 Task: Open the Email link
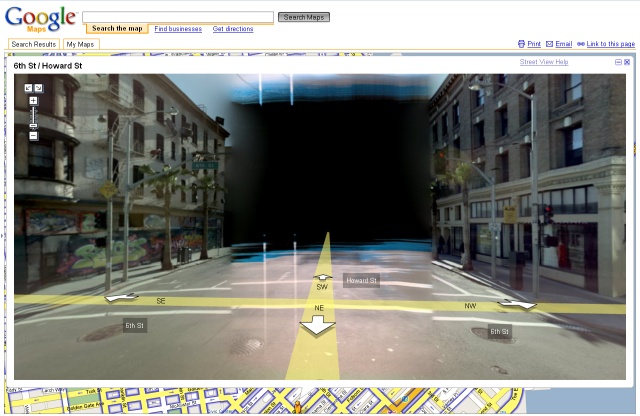(x=558, y=44)
